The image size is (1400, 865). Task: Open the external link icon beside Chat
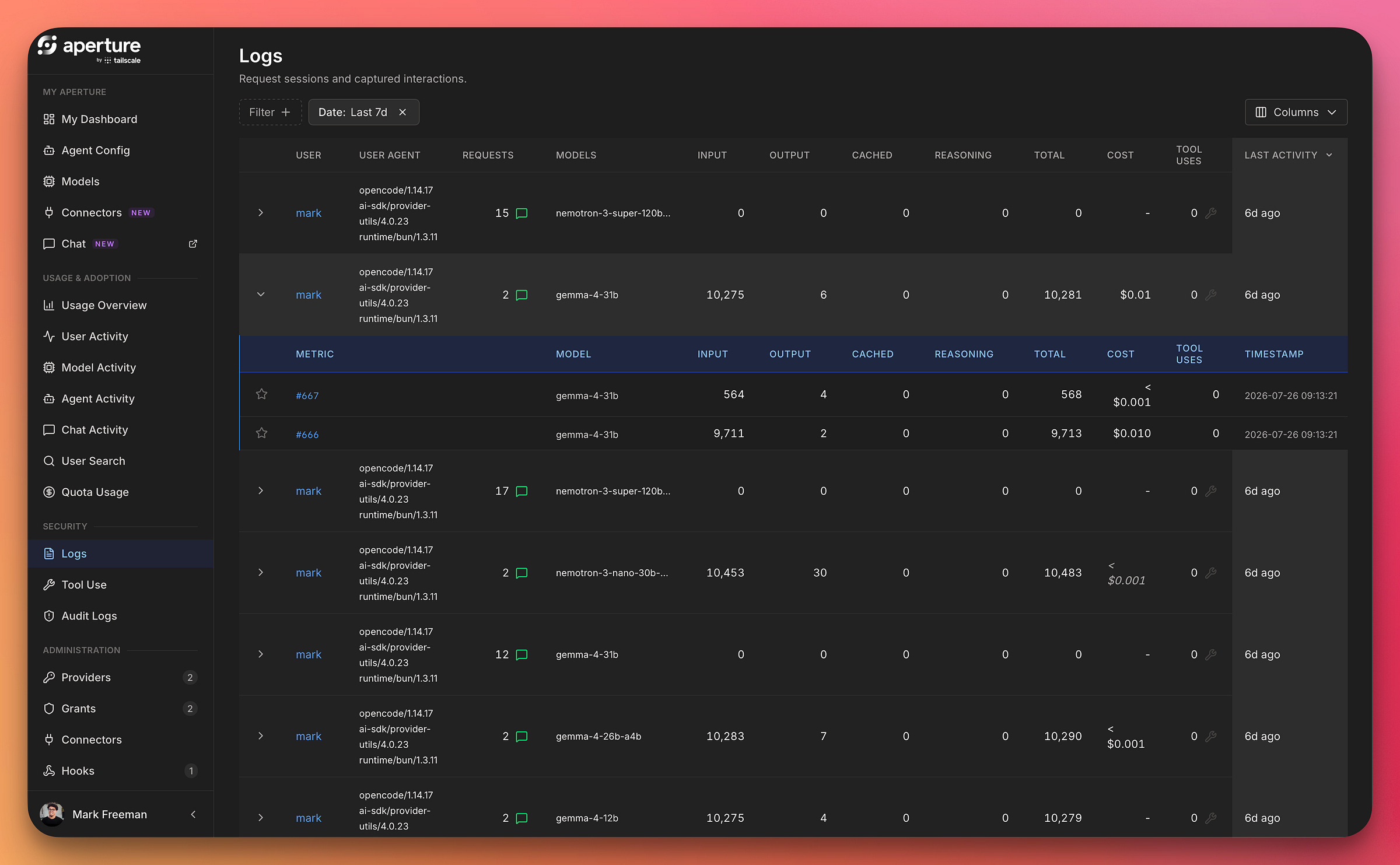click(193, 244)
